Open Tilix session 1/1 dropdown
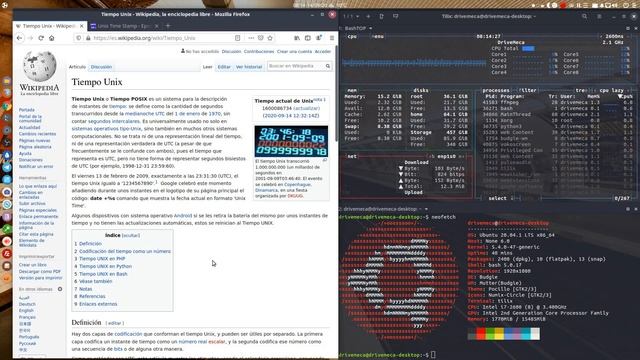This screenshot has width=640, height=360. [x=351, y=16]
